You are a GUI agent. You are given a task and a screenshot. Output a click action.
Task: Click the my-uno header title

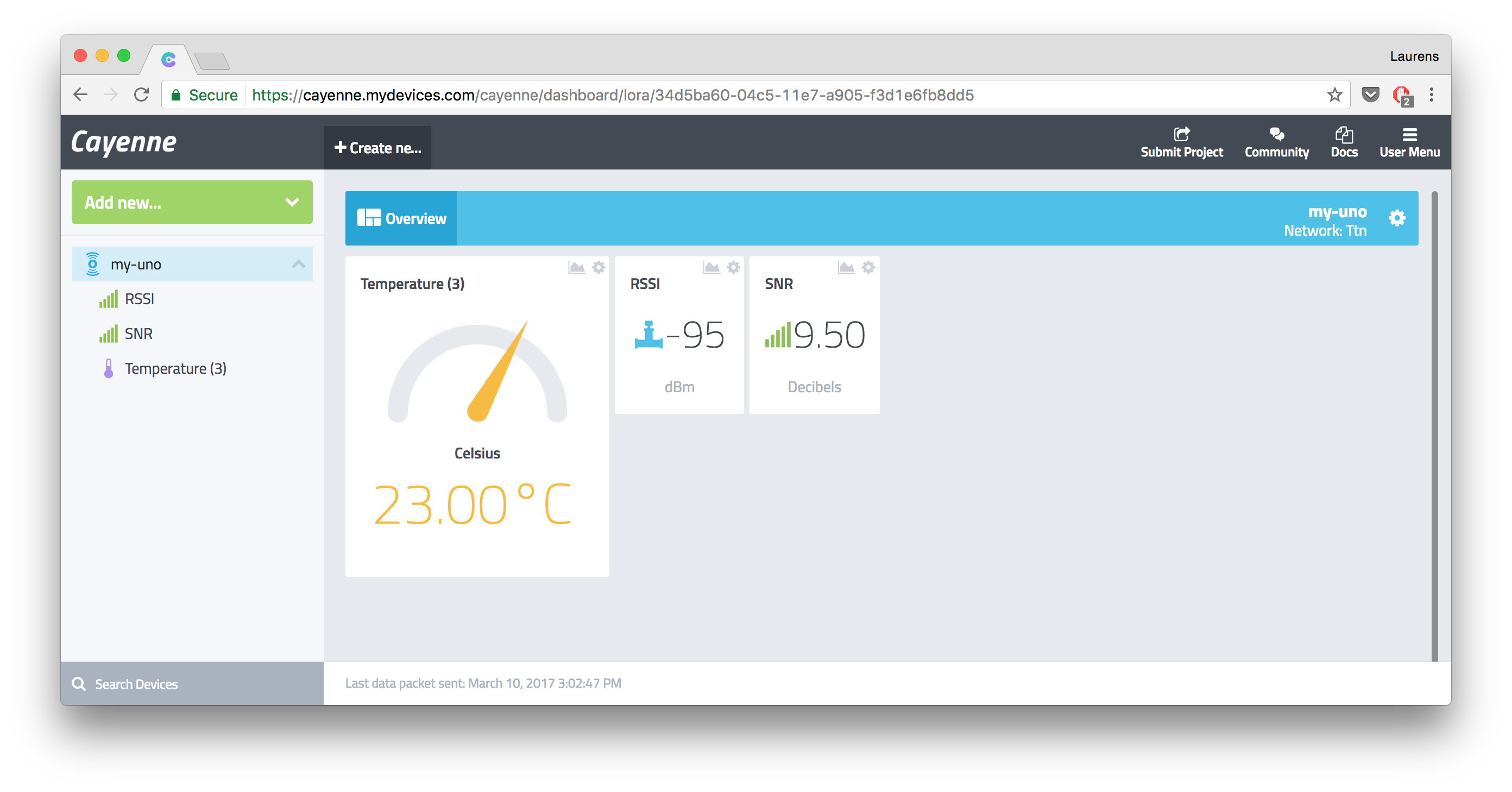click(x=1337, y=211)
